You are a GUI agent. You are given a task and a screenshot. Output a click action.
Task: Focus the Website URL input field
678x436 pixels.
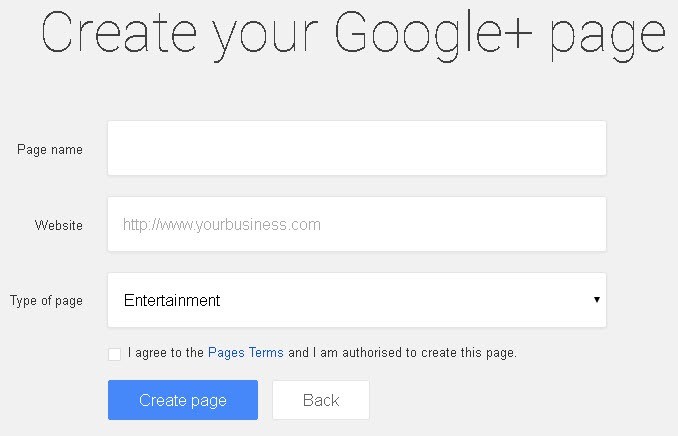[x=356, y=224]
